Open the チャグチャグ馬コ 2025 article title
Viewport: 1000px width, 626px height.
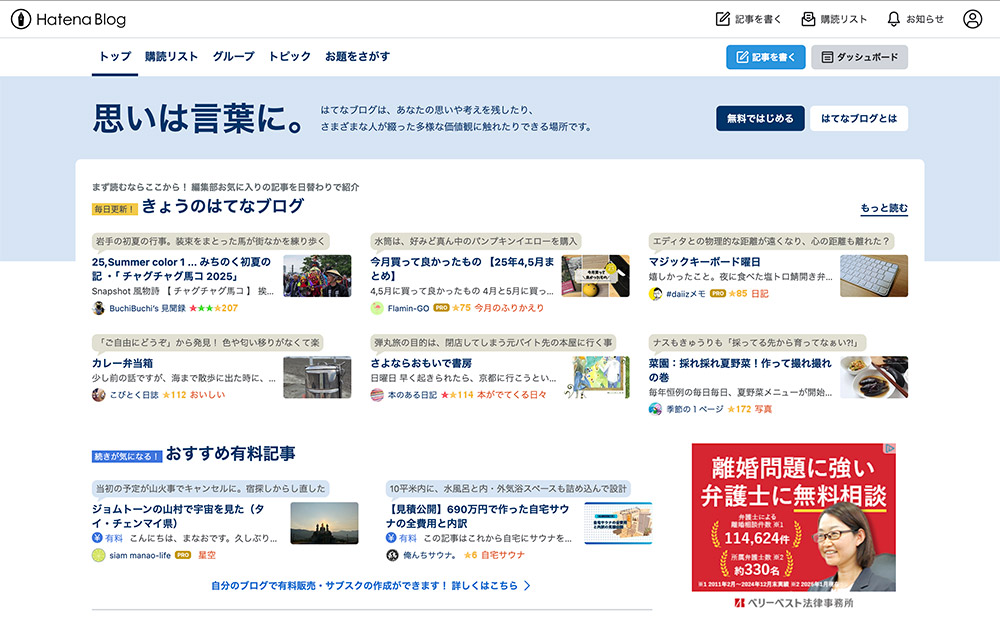point(182,269)
